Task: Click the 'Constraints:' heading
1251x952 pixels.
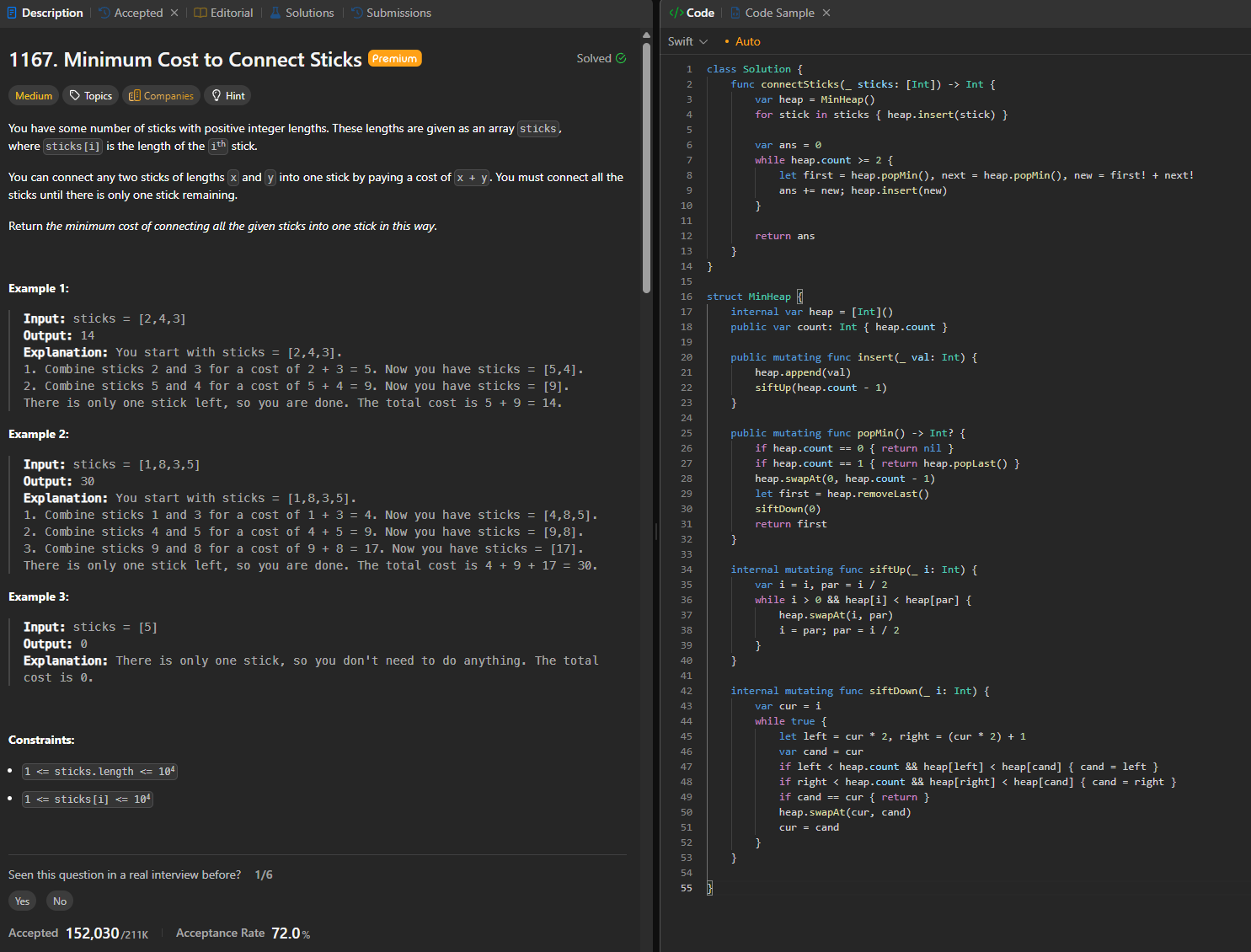Action: tap(41, 740)
